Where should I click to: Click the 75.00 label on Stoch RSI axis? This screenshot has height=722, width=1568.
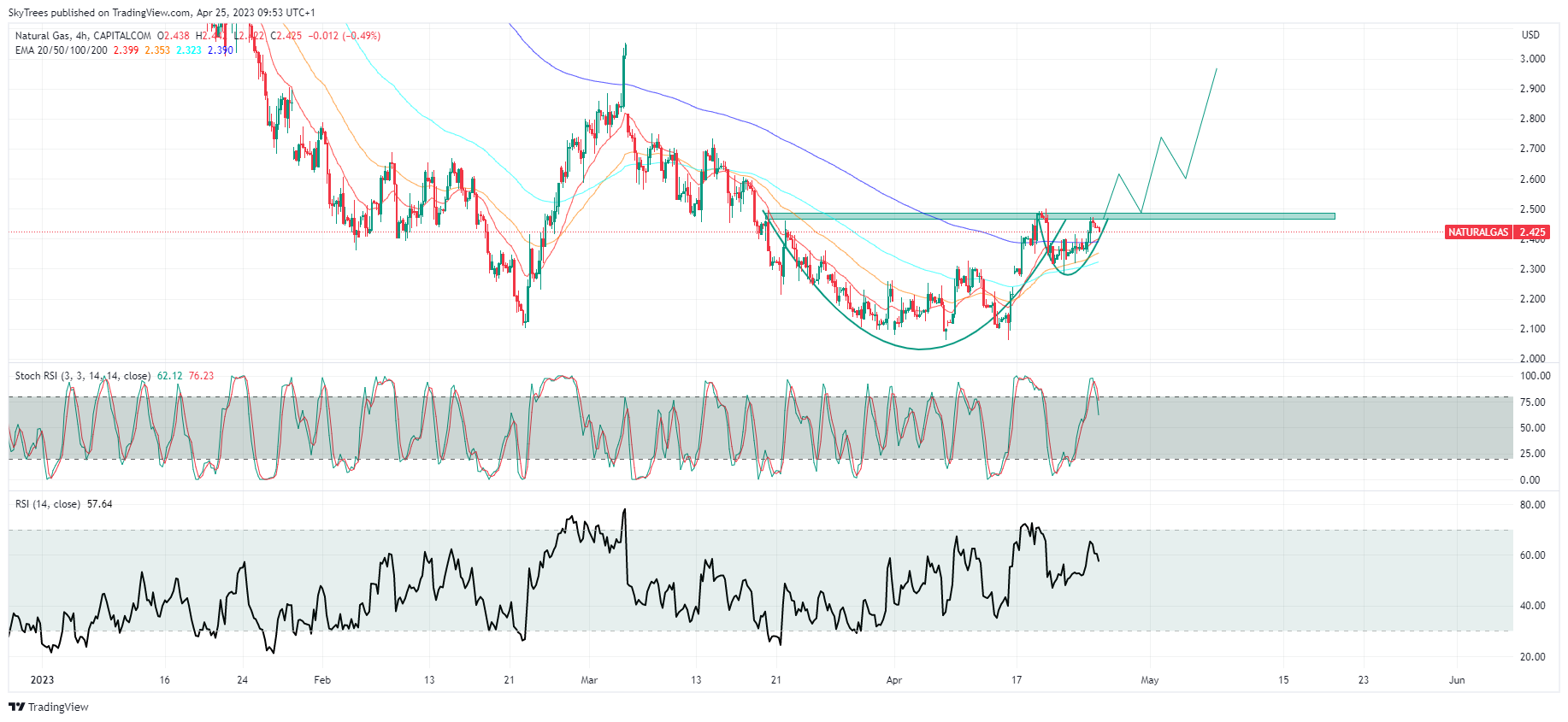[x=1532, y=402]
